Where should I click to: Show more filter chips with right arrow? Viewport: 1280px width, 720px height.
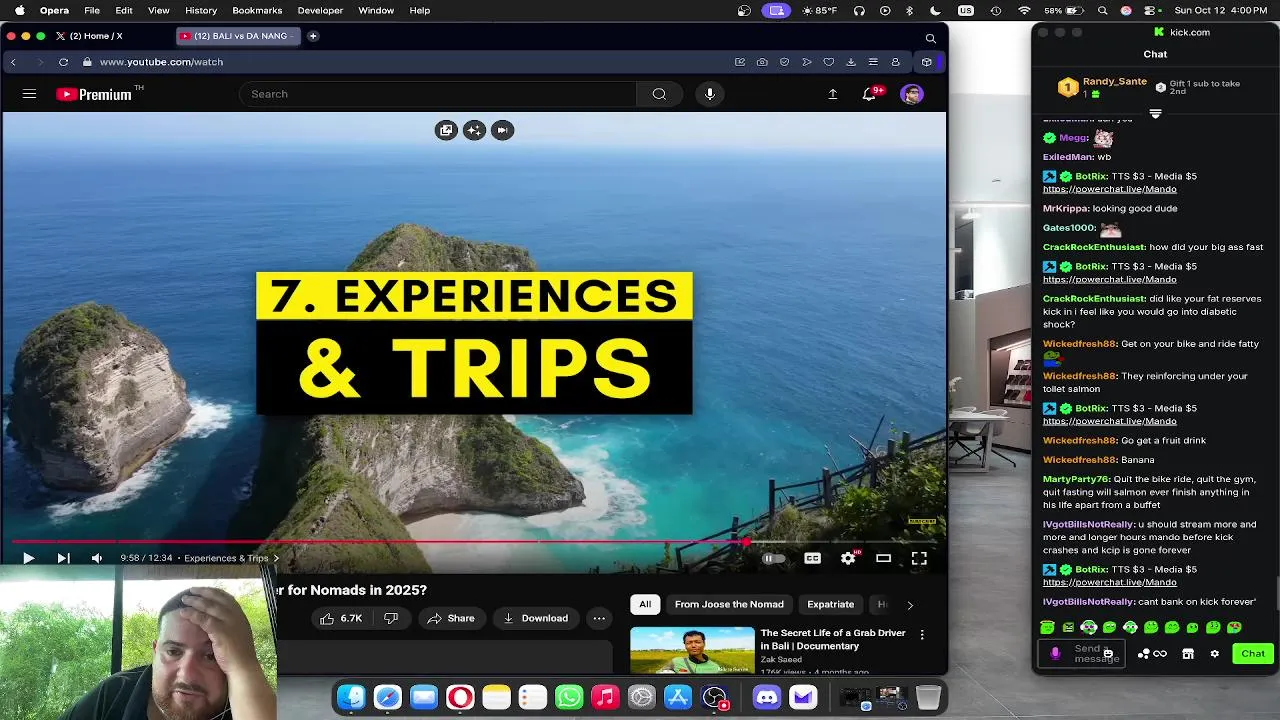click(909, 605)
